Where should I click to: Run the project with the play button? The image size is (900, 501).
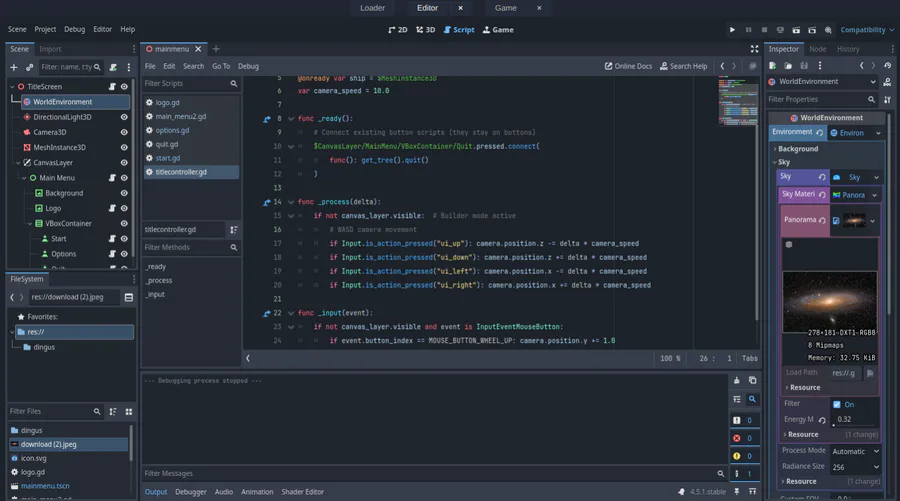click(x=732, y=30)
